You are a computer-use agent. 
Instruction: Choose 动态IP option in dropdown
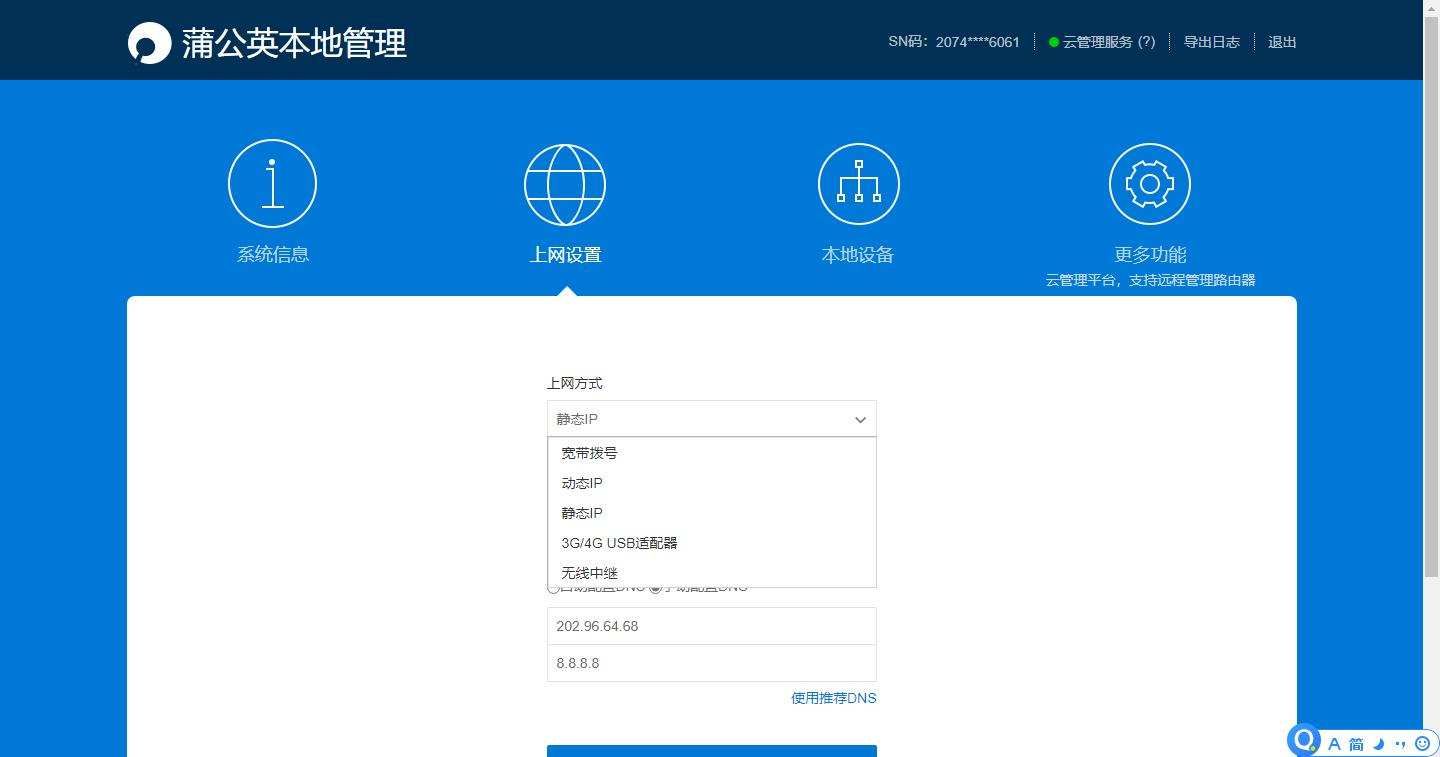tap(582, 483)
